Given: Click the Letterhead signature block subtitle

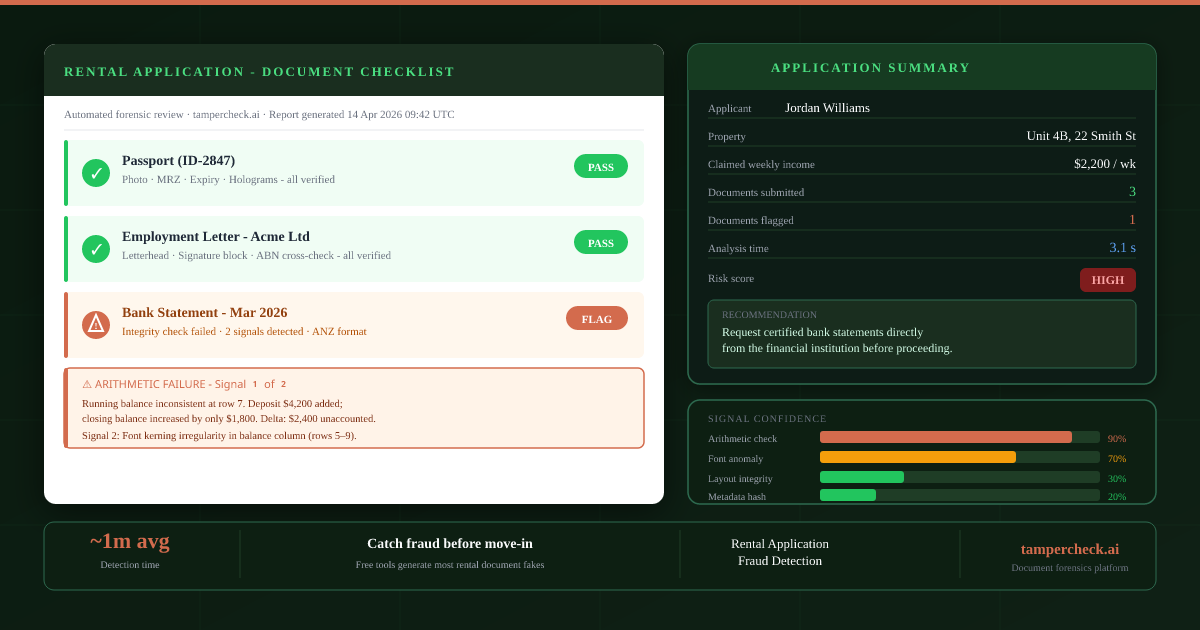Looking at the screenshot, I should pos(256,255).
